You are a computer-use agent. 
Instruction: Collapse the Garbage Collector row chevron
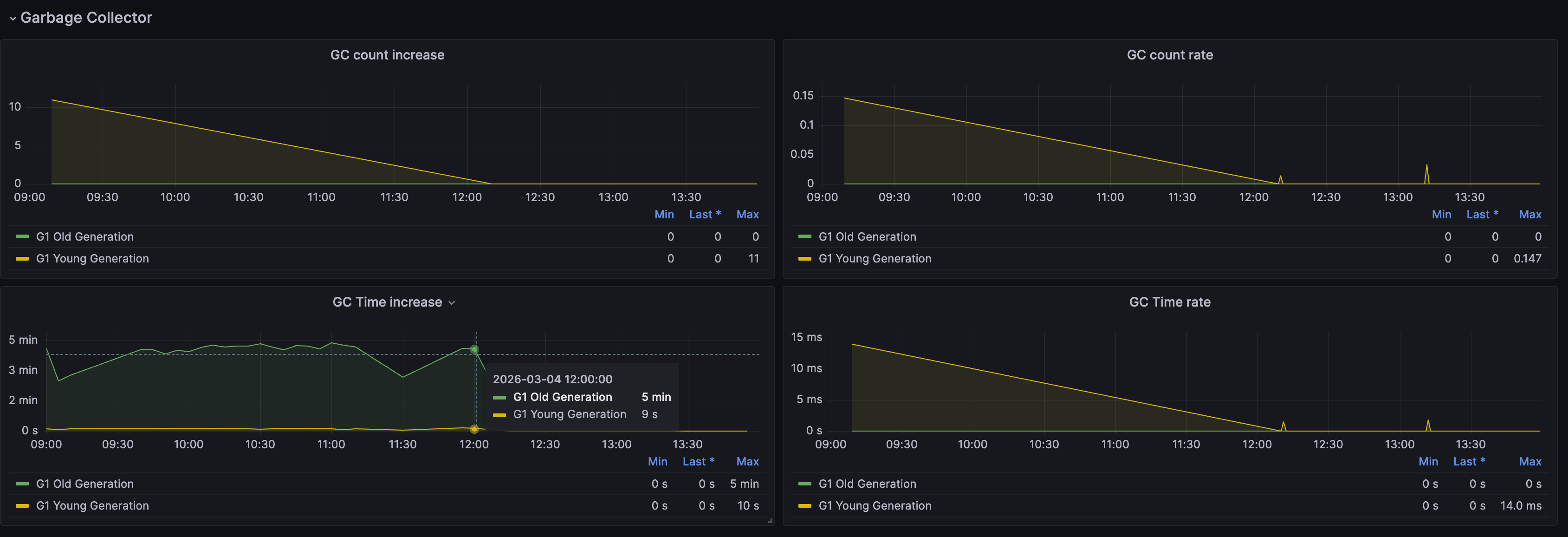[12, 18]
